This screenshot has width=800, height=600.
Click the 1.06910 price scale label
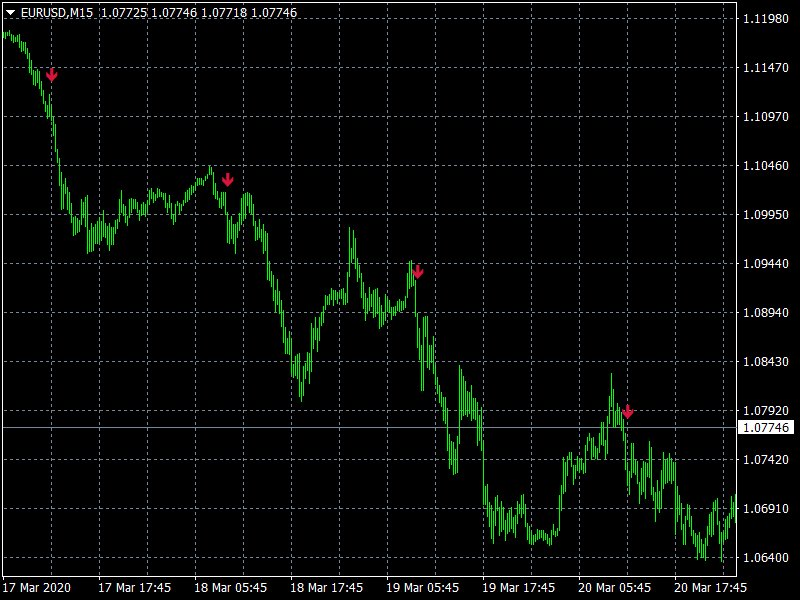pos(766,509)
